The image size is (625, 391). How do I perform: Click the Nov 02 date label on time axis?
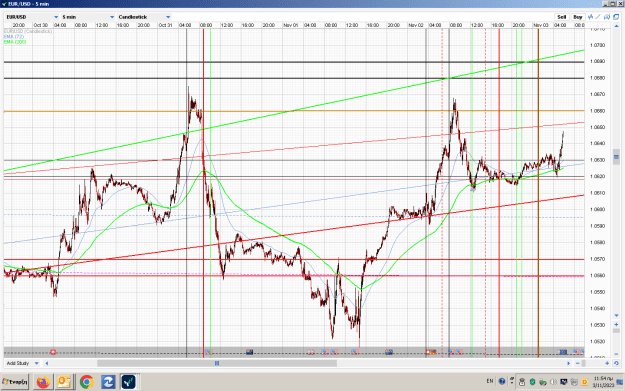click(416, 25)
